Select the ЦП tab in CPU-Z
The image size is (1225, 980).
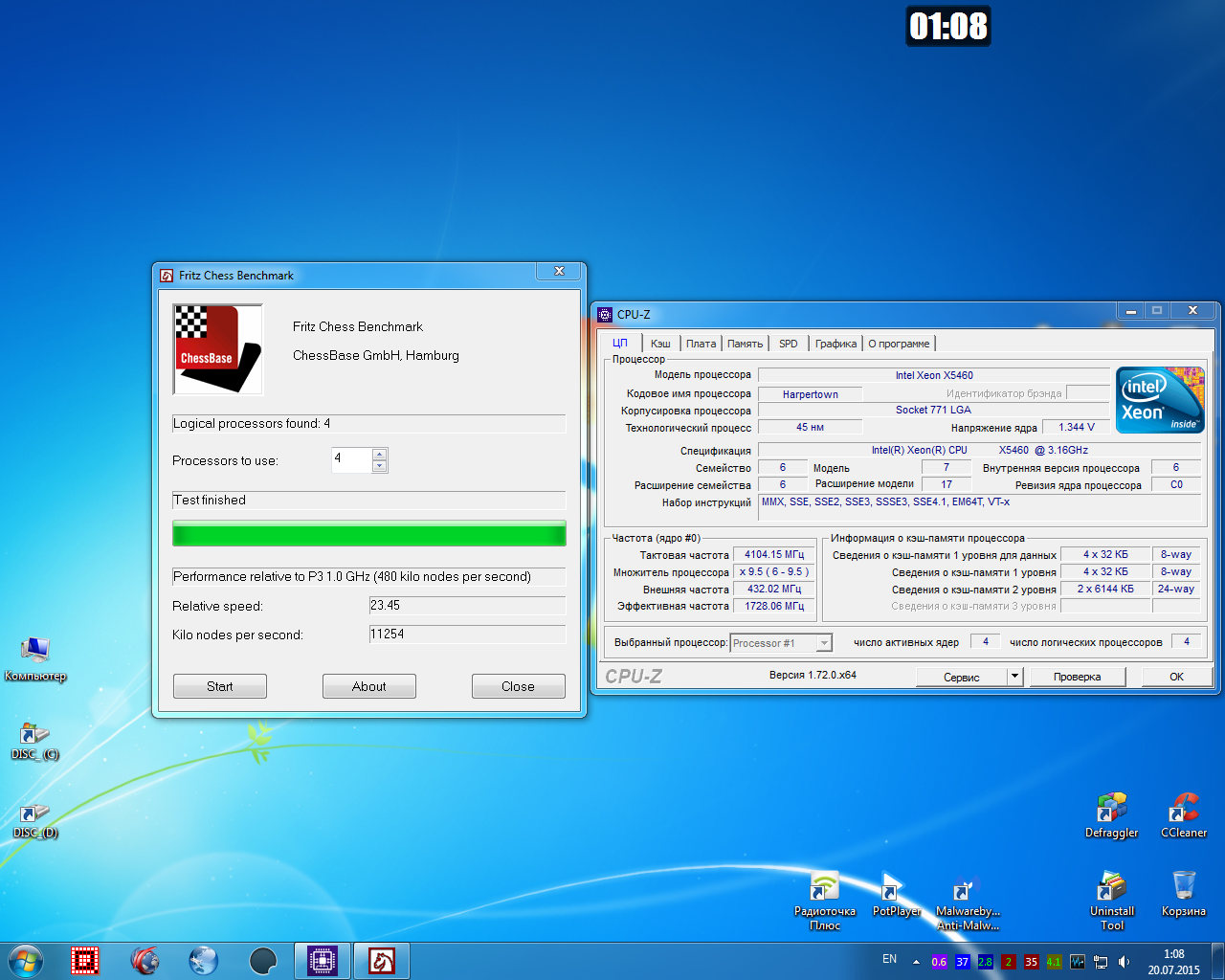620,343
